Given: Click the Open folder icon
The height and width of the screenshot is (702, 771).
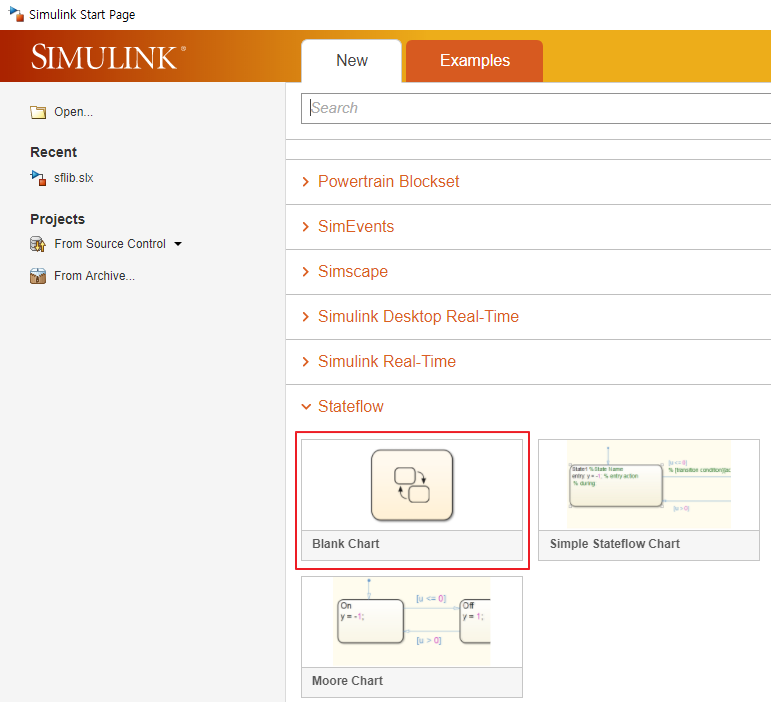Looking at the screenshot, I should click(x=38, y=113).
